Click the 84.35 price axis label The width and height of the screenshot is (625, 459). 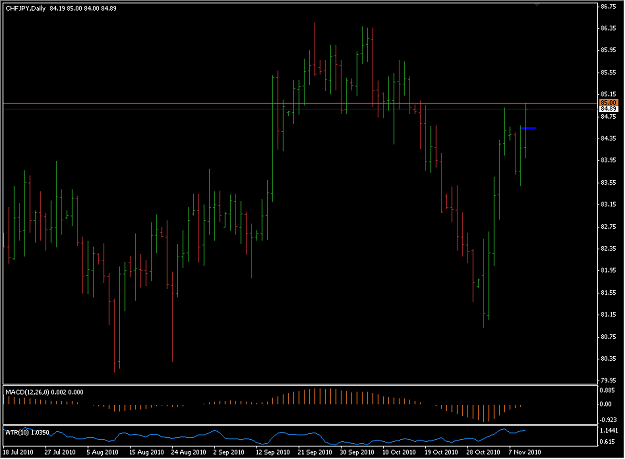pos(608,138)
